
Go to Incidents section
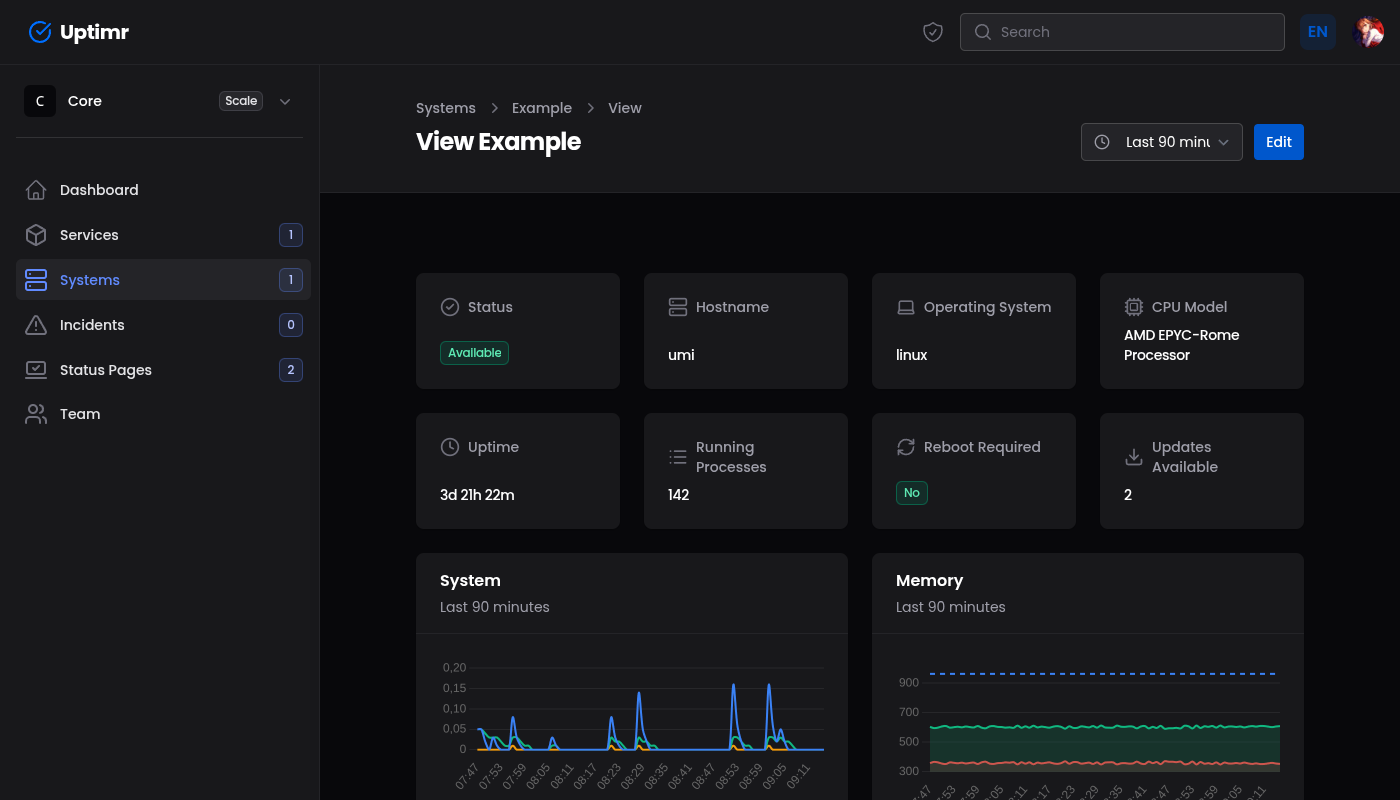pyautogui.click(x=163, y=325)
